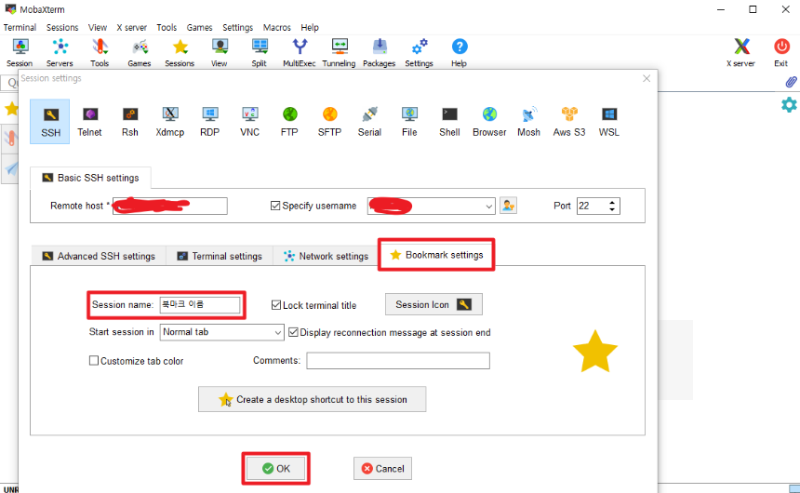Switch to Network settings tab
Image resolution: width=800 pixels, height=493 pixels.
tap(326, 256)
